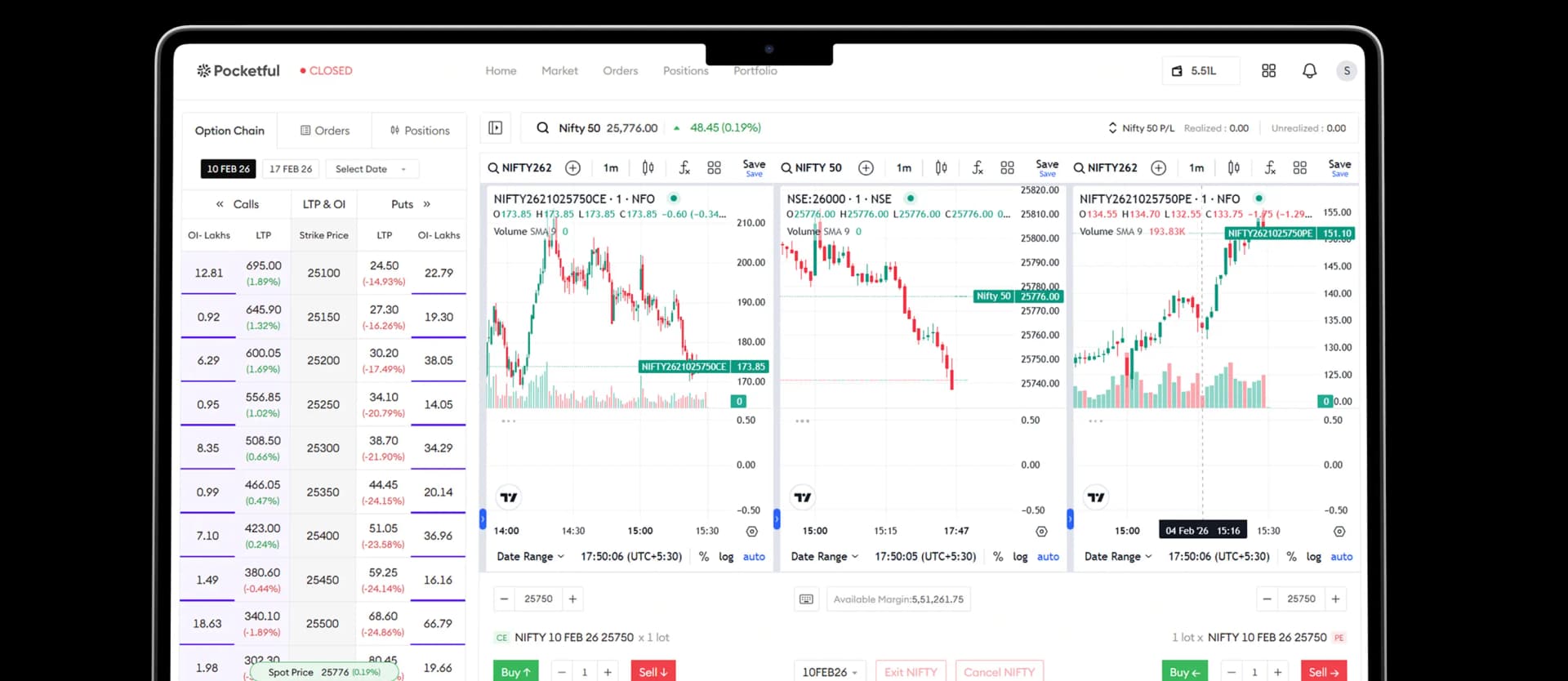Toggle log scale on NIFTY 50 chart
This screenshot has height=681, width=1568.
pos(1020,557)
